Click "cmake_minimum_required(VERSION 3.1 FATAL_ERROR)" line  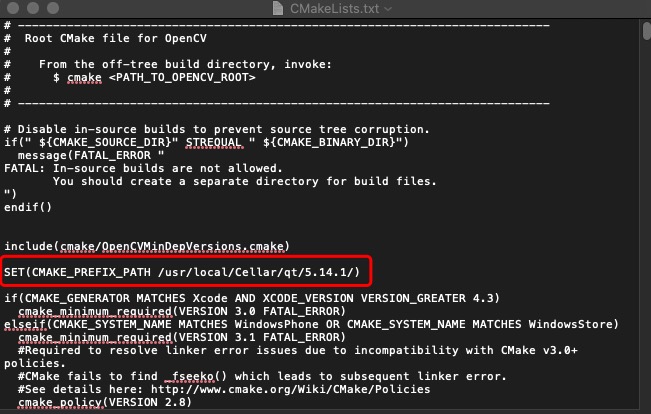click(x=182, y=337)
